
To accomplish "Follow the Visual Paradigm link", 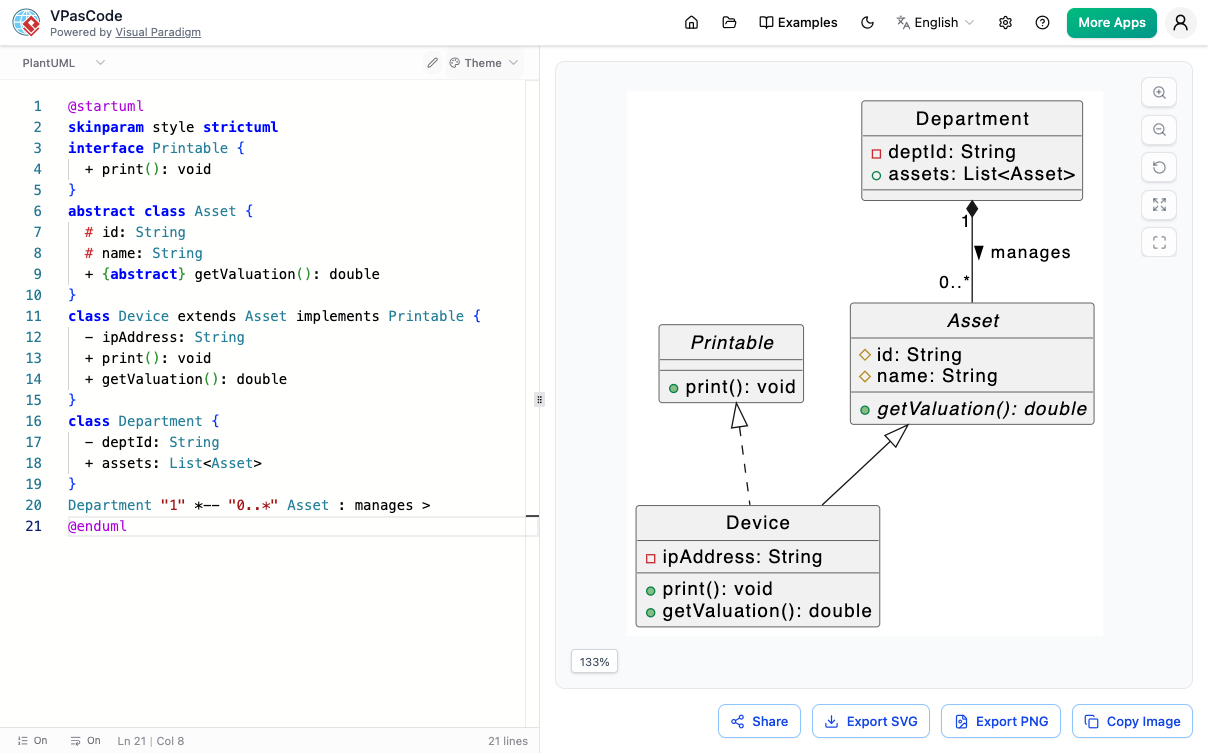I will point(158,32).
